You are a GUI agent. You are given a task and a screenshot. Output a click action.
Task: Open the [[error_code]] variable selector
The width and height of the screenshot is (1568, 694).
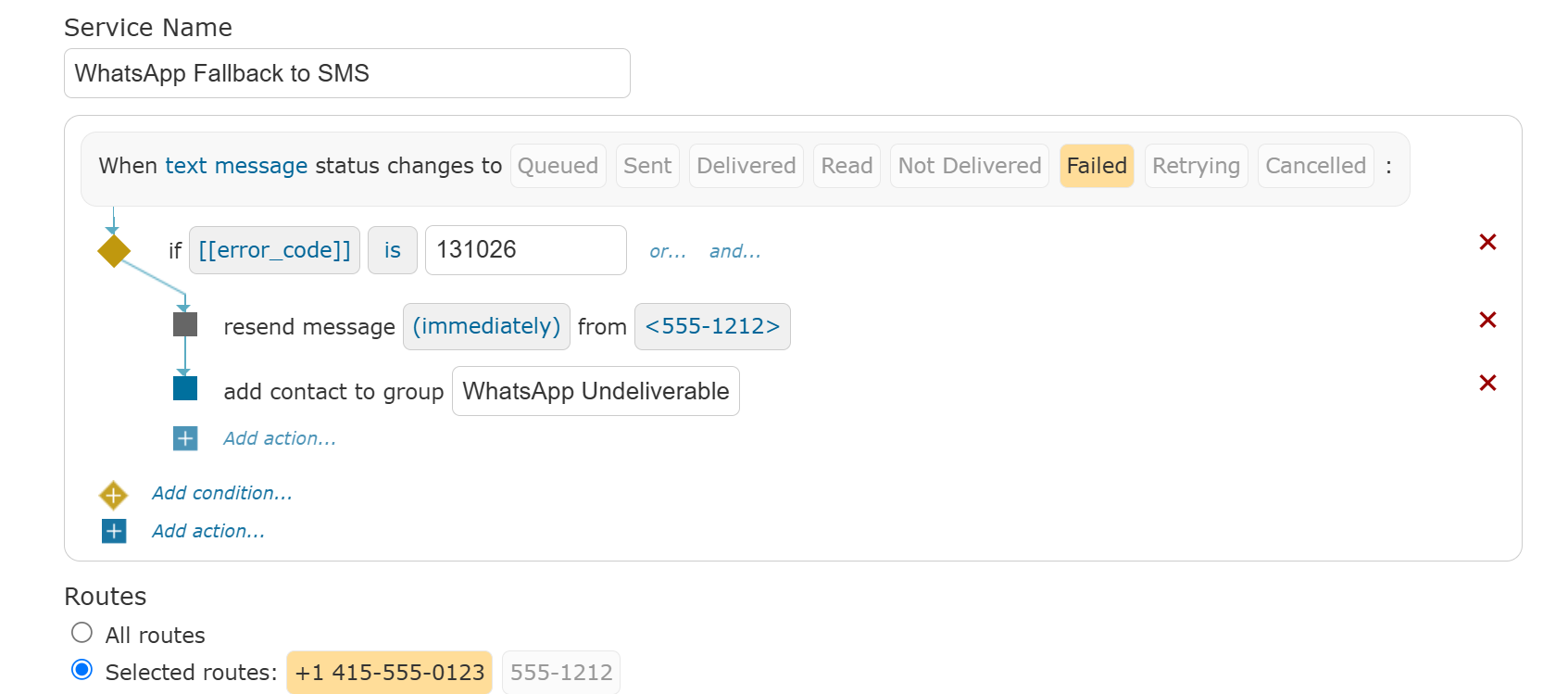pyautogui.click(x=275, y=250)
